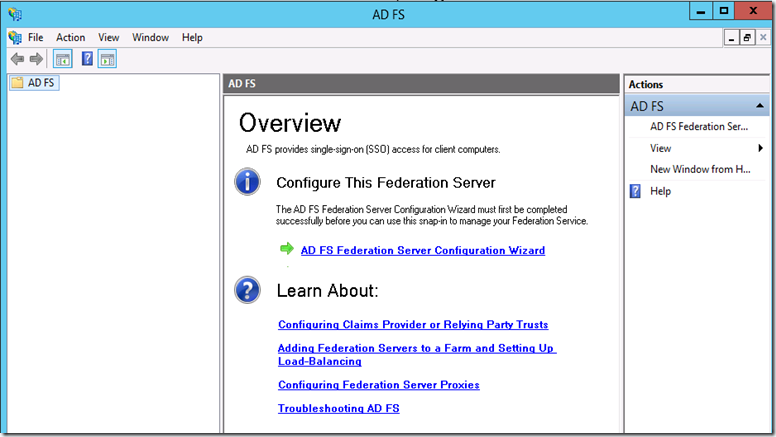The width and height of the screenshot is (776, 437).
Task: Open Troubleshooting AD FS link
Action: 339,409
